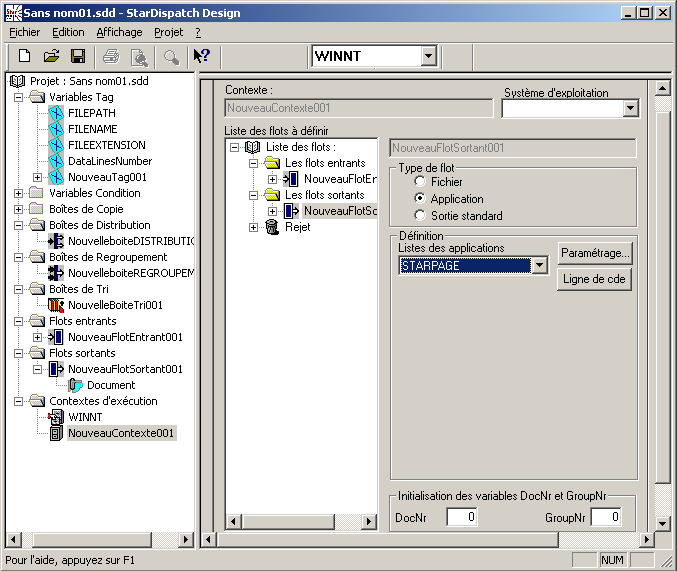Select the Fichier flow type radio button

420,182
